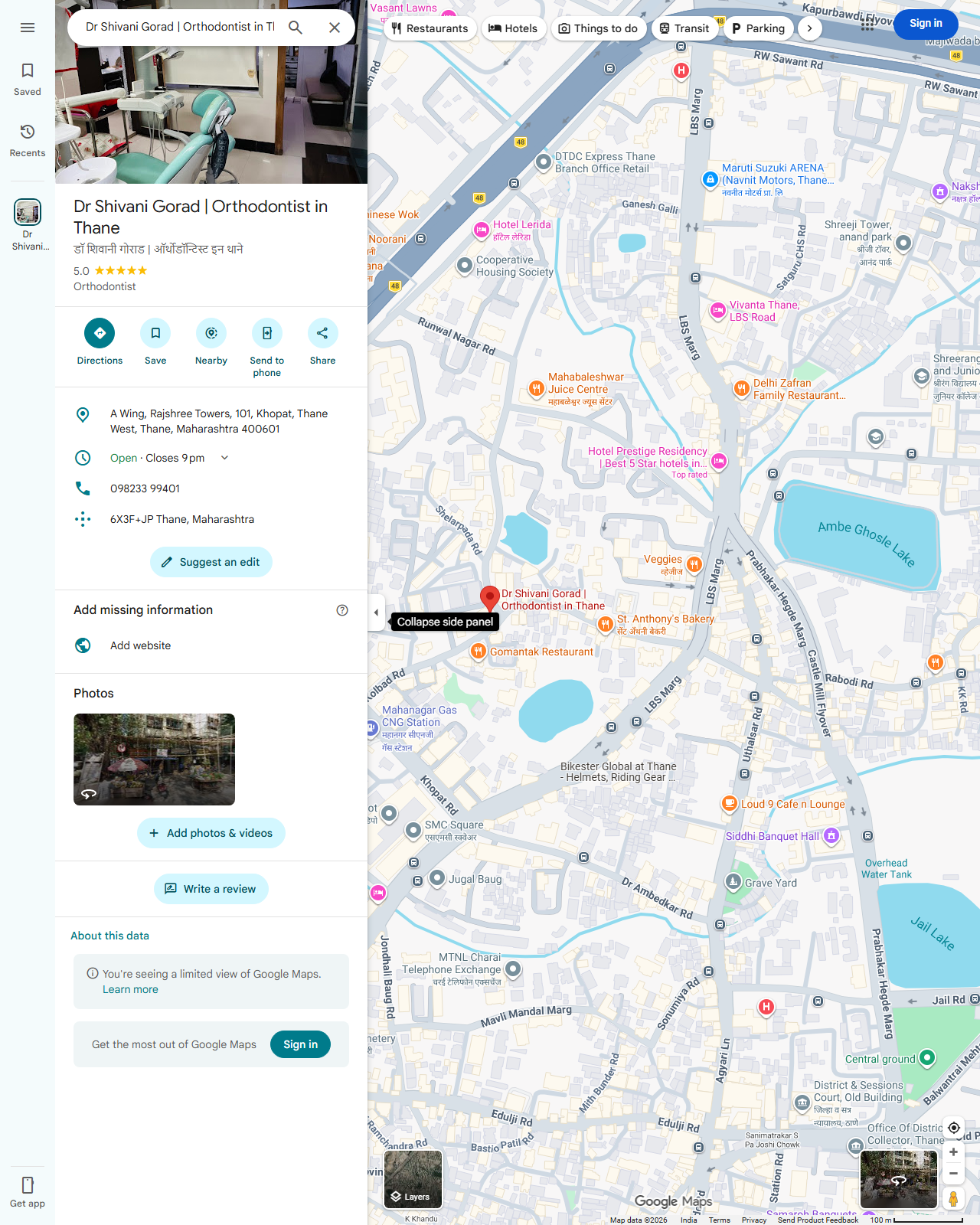Screen dimensions: 980x1225
Task: Open help icon for missing information
Action: (x=342, y=610)
